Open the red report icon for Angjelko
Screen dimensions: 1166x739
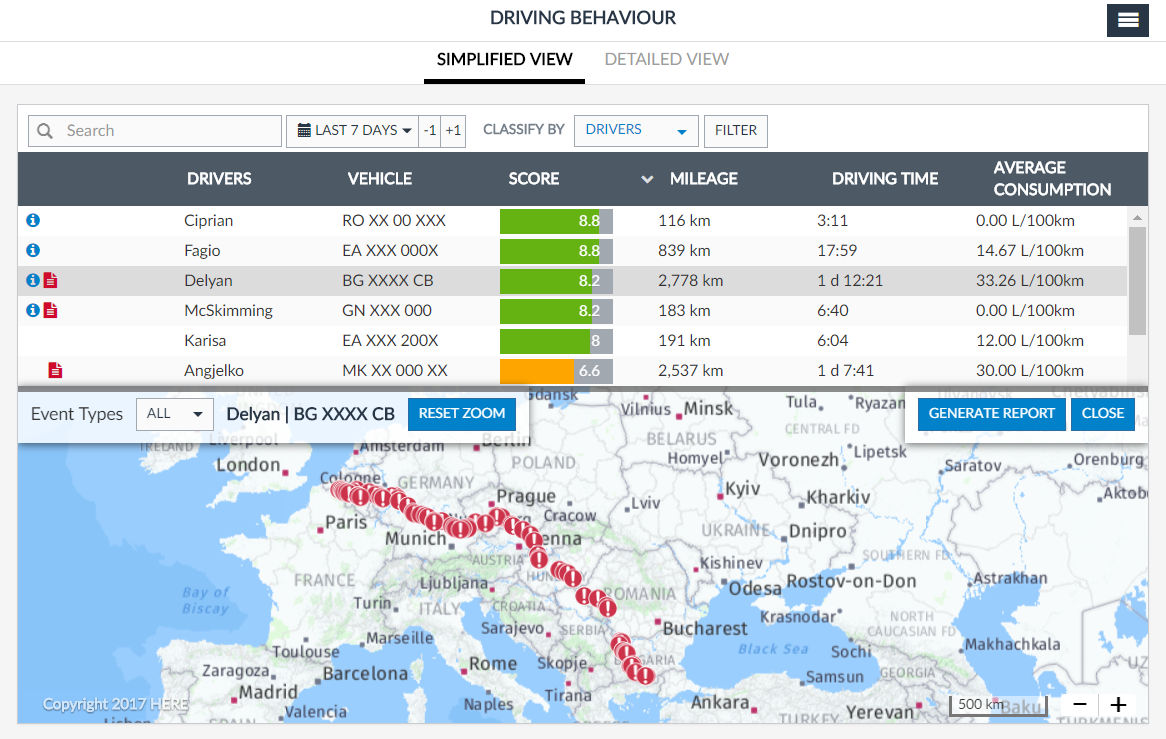[x=56, y=371]
